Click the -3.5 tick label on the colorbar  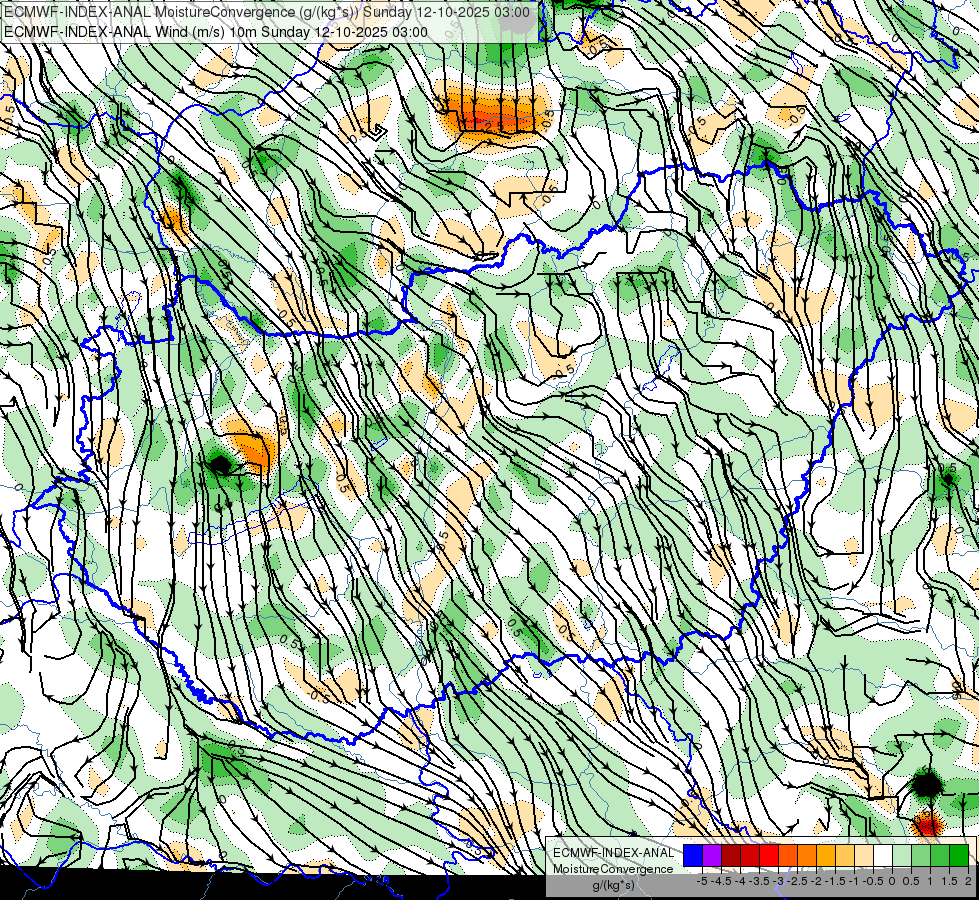click(x=759, y=881)
